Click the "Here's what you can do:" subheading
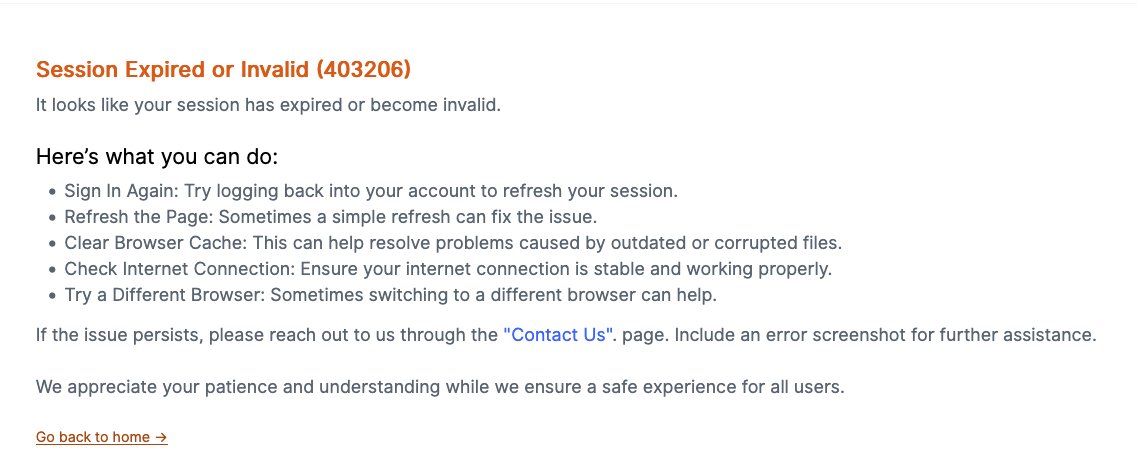The image size is (1137, 462). pos(157,157)
